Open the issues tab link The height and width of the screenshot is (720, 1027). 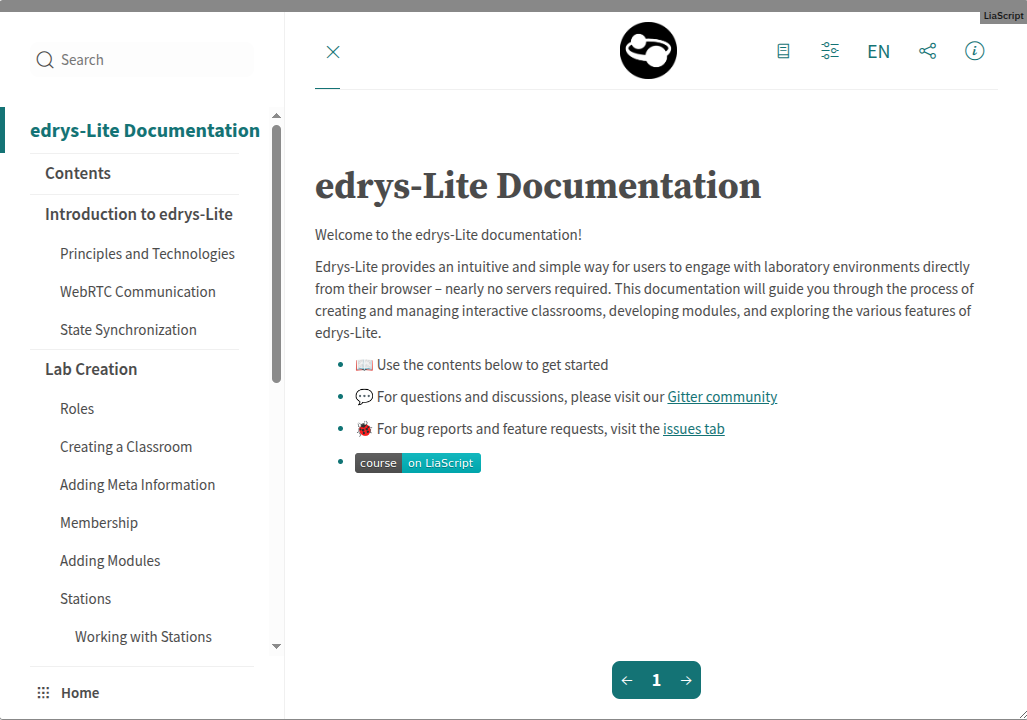point(693,429)
